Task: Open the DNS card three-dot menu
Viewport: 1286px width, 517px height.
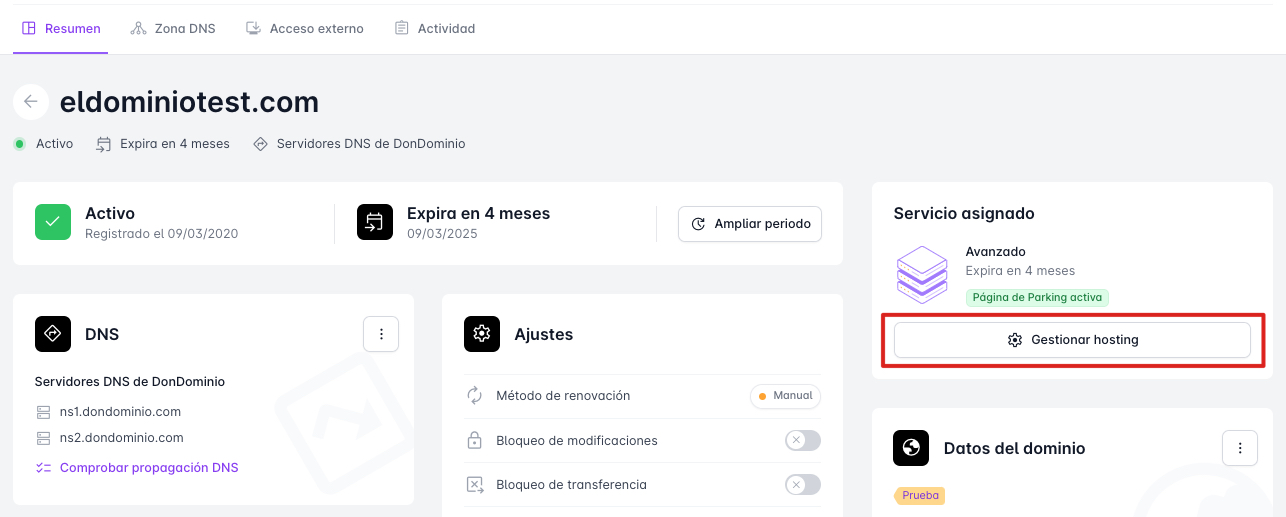Action: pyautogui.click(x=381, y=334)
